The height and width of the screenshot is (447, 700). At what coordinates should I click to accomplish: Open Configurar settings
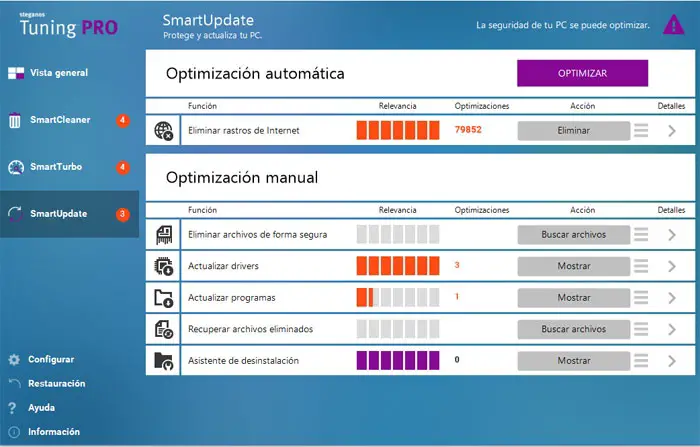click(51, 359)
